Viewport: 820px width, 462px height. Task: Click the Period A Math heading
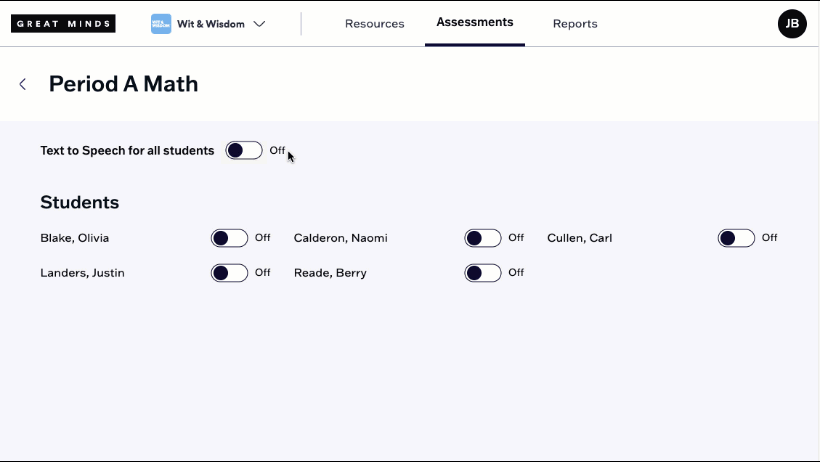pos(123,84)
